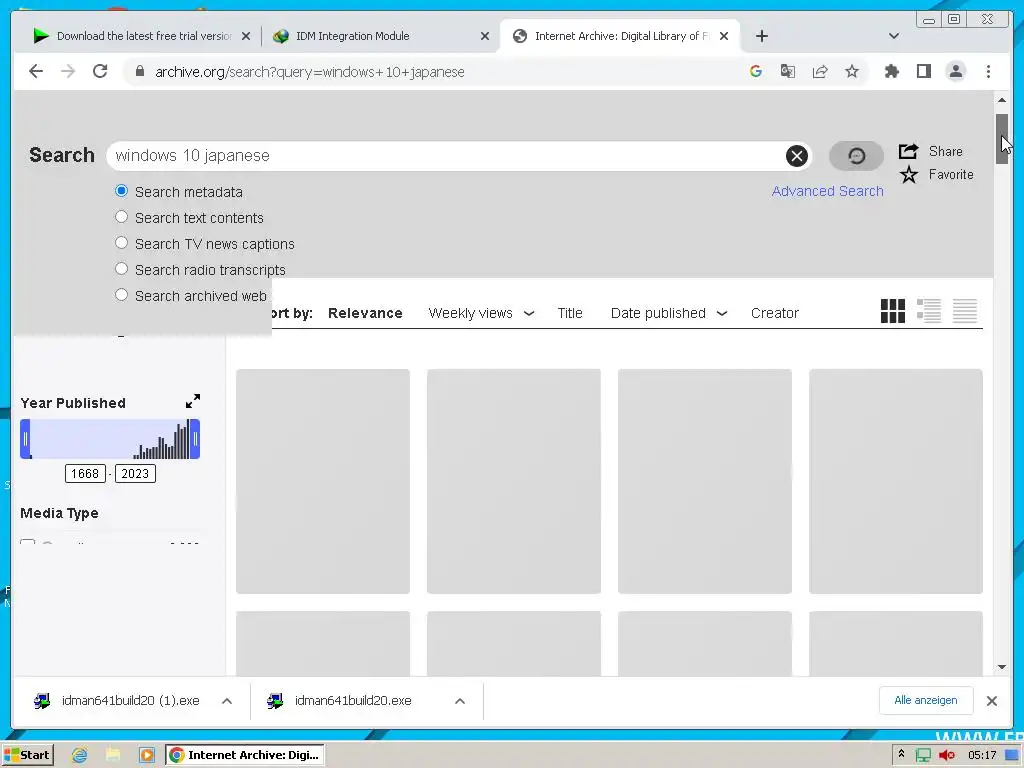Click the Alle anzeigen button
Image resolution: width=1024 pixels, height=768 pixels.
click(925, 700)
